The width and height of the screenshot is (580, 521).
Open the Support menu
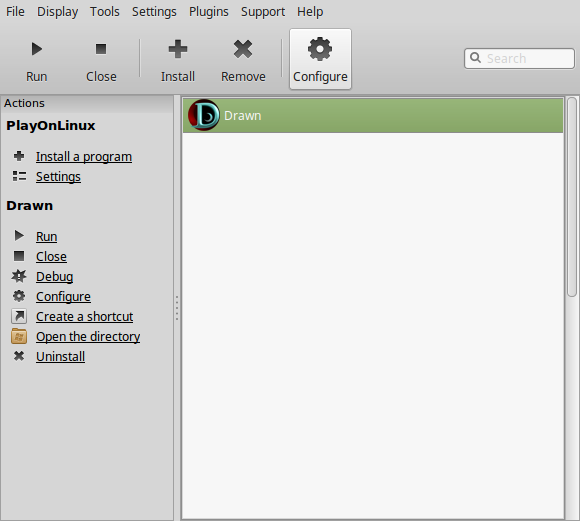tap(263, 11)
